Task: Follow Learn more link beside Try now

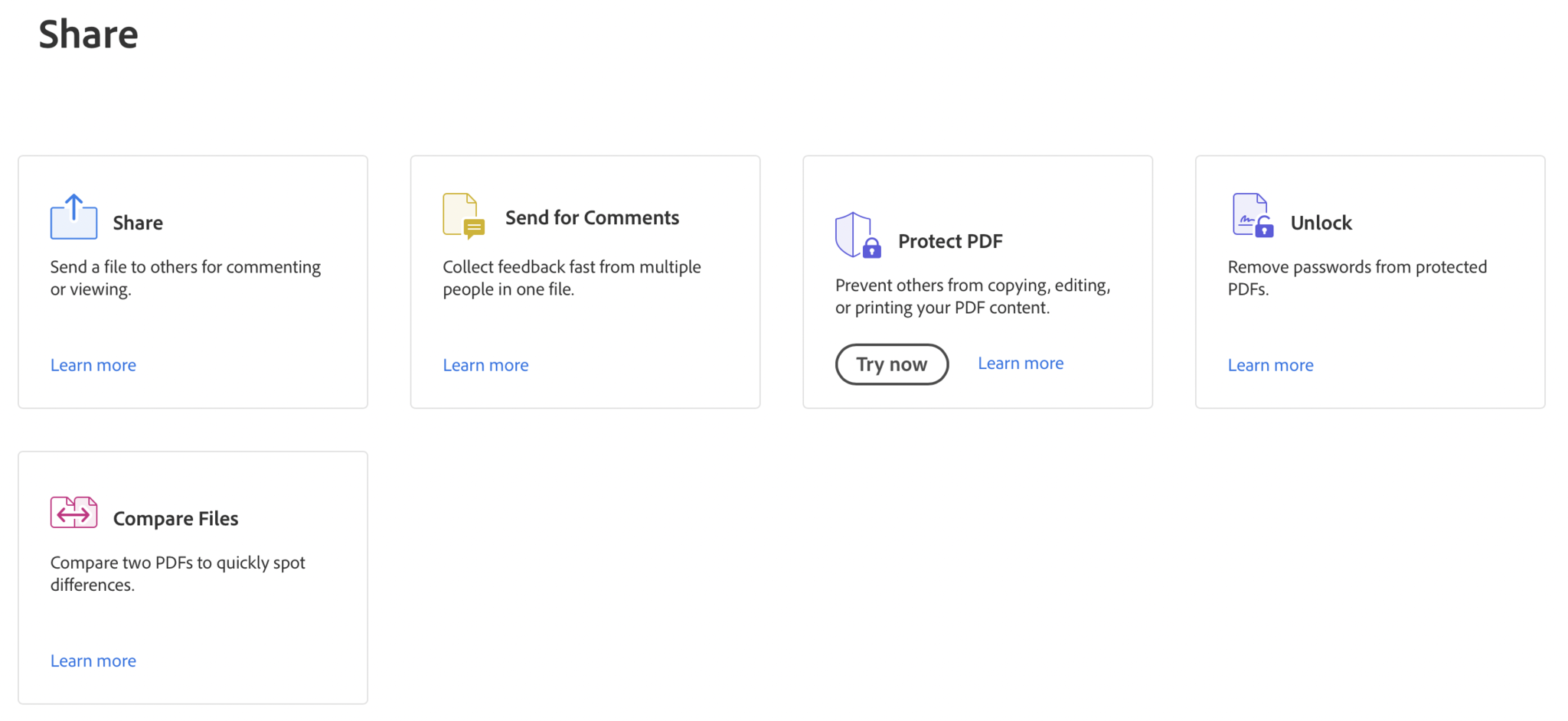Action: (x=1021, y=364)
